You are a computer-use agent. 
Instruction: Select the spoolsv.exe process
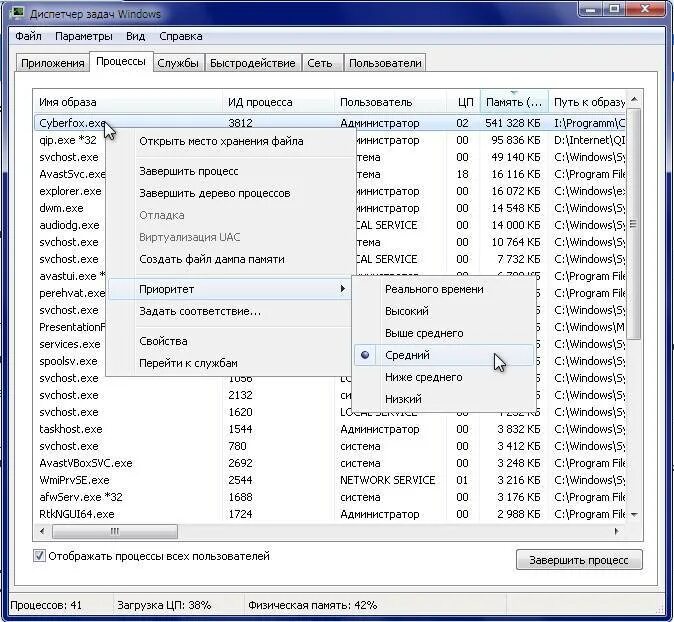pyautogui.click(x=68, y=361)
